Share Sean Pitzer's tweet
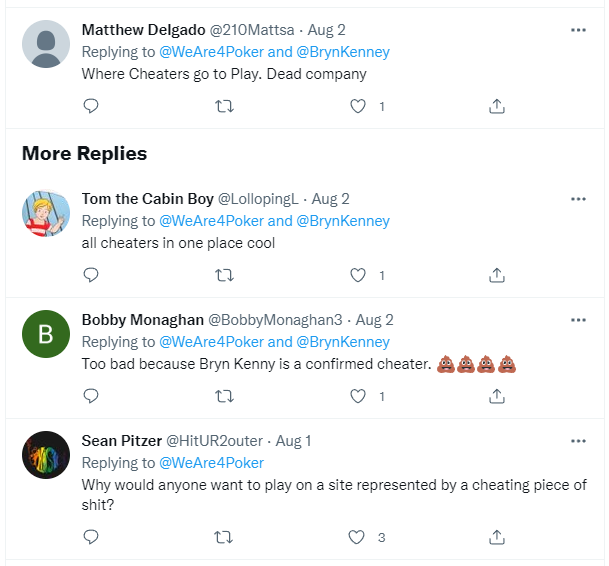 pyautogui.click(x=496, y=537)
